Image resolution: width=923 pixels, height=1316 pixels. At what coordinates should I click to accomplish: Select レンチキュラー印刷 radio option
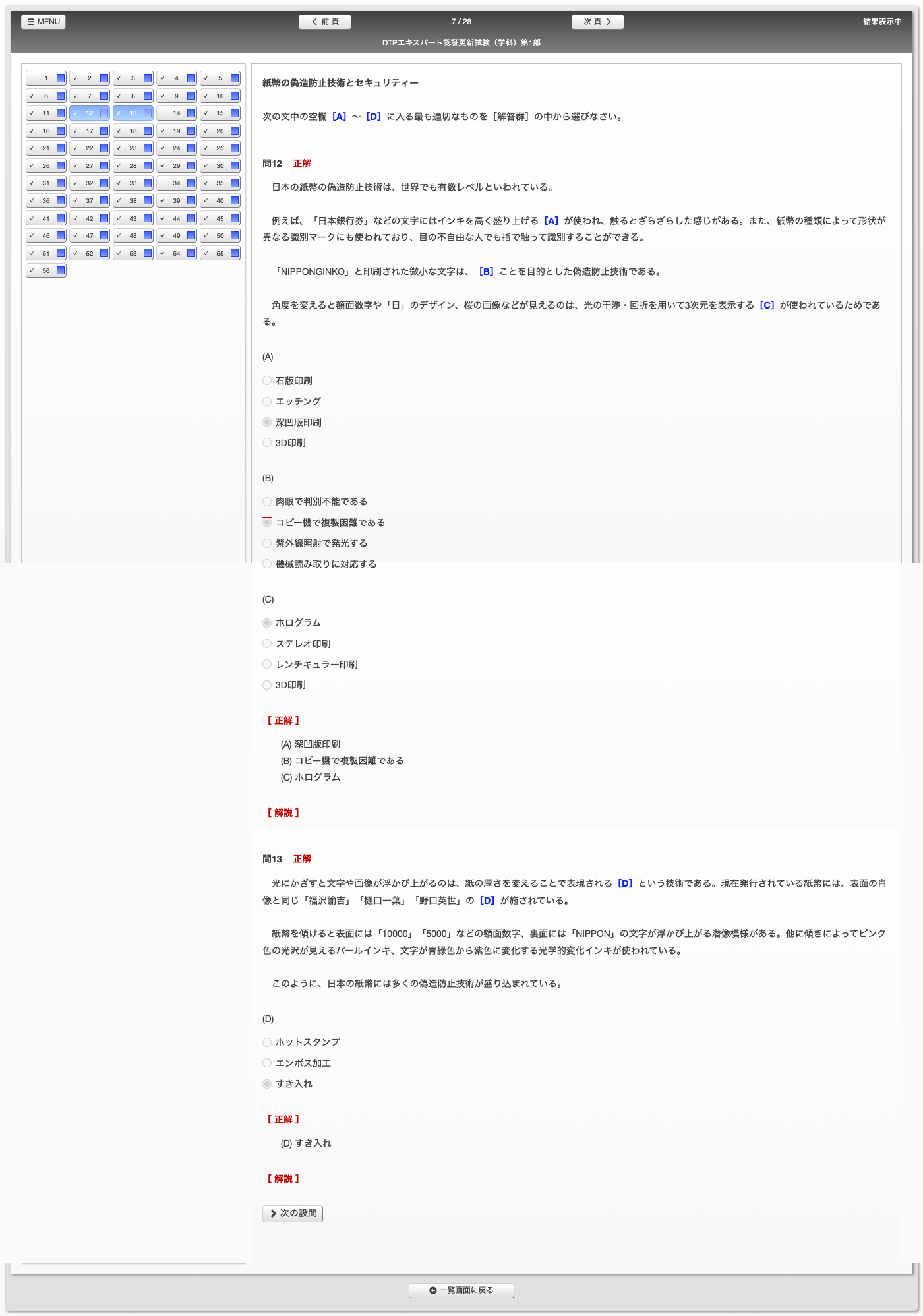coord(267,664)
